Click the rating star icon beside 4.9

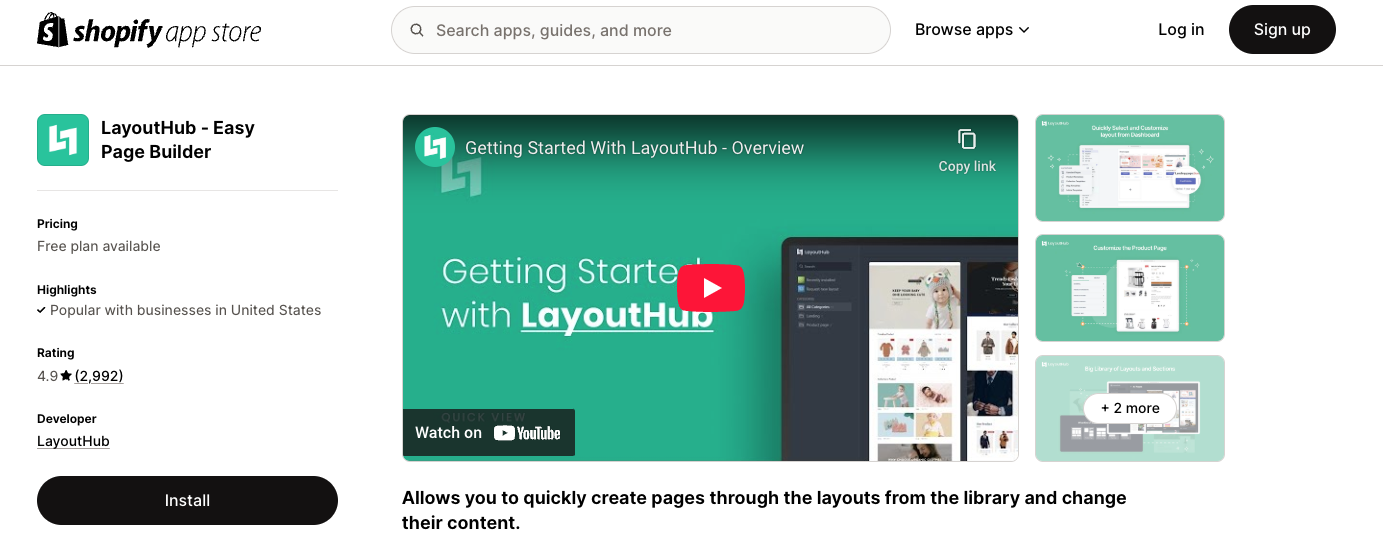(66, 376)
